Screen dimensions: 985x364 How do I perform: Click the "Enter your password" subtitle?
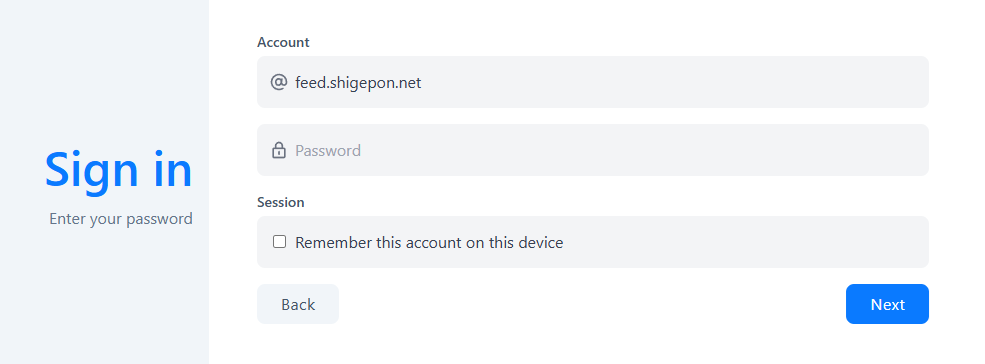tap(121, 219)
